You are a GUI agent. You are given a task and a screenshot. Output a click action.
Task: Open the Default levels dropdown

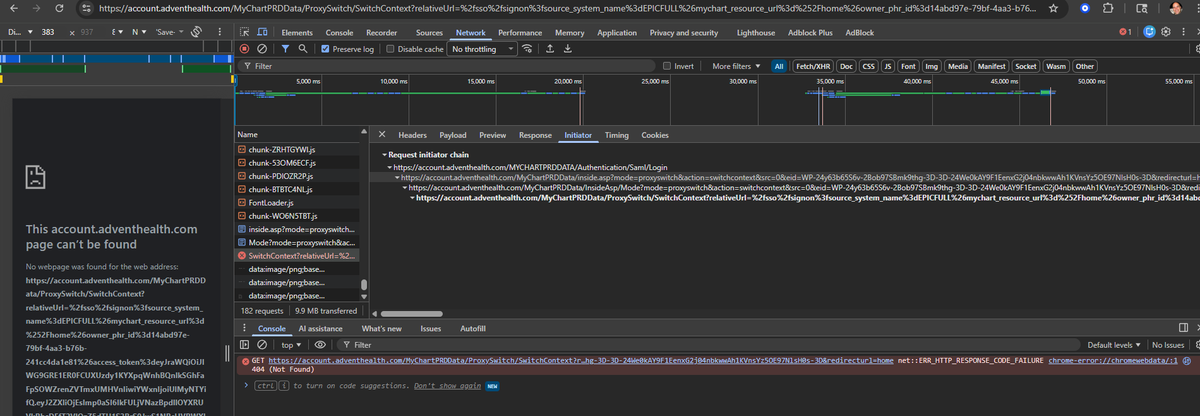click(x=1114, y=345)
